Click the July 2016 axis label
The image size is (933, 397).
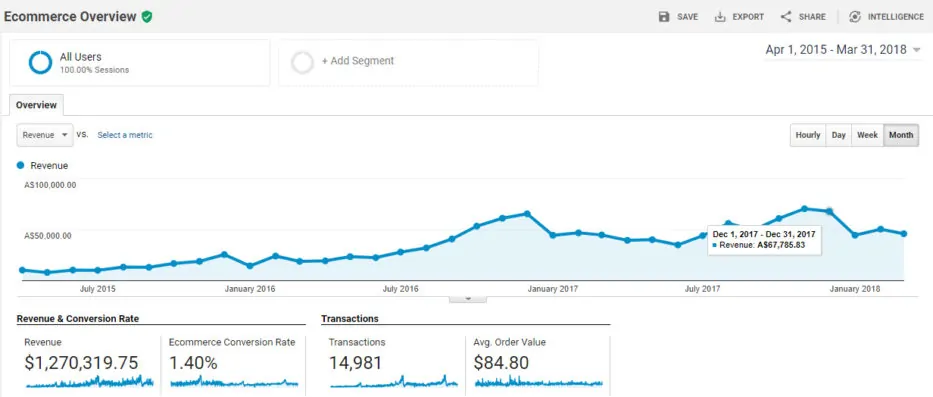pos(400,289)
